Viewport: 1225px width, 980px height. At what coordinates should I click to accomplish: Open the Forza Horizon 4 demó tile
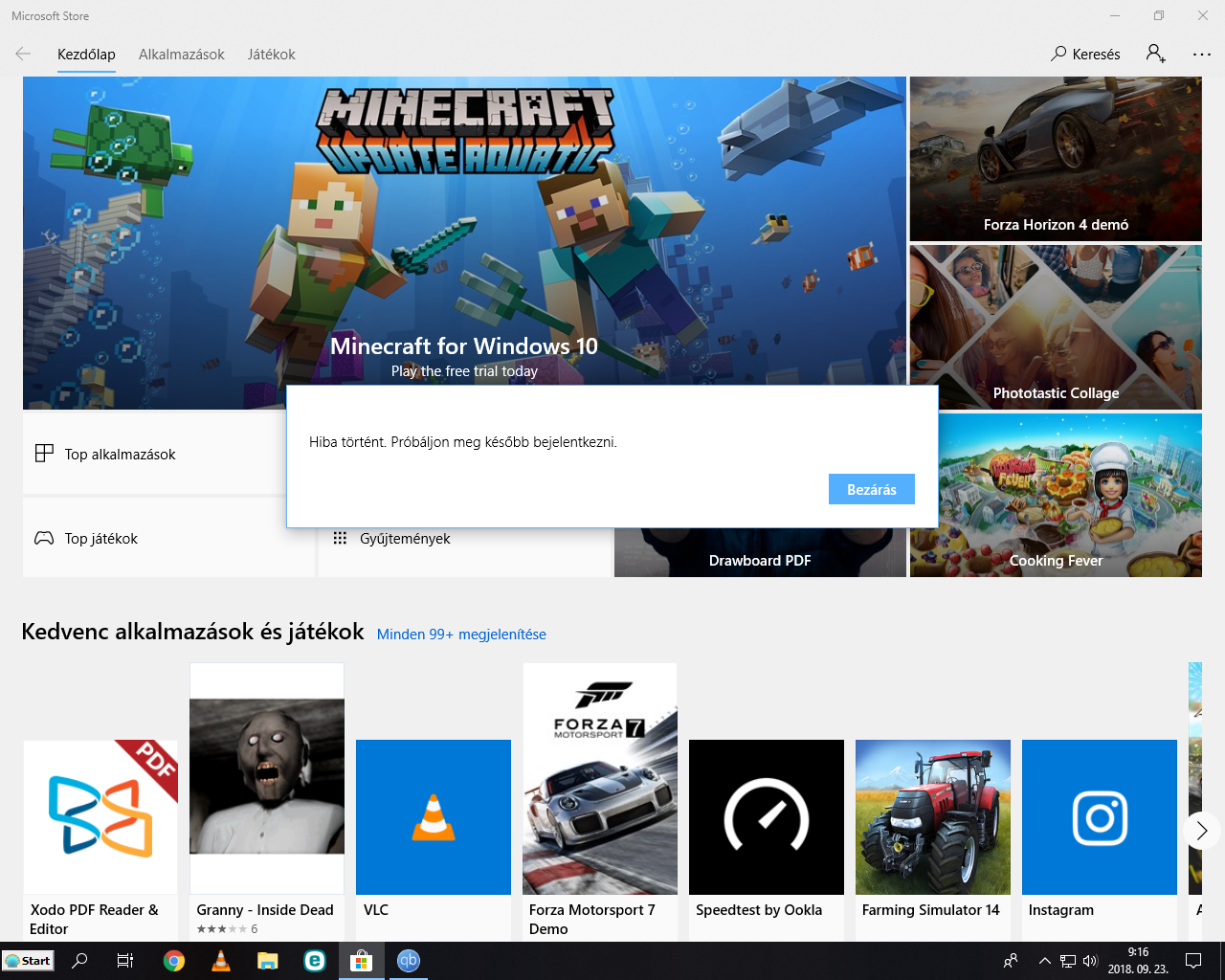pyautogui.click(x=1056, y=159)
